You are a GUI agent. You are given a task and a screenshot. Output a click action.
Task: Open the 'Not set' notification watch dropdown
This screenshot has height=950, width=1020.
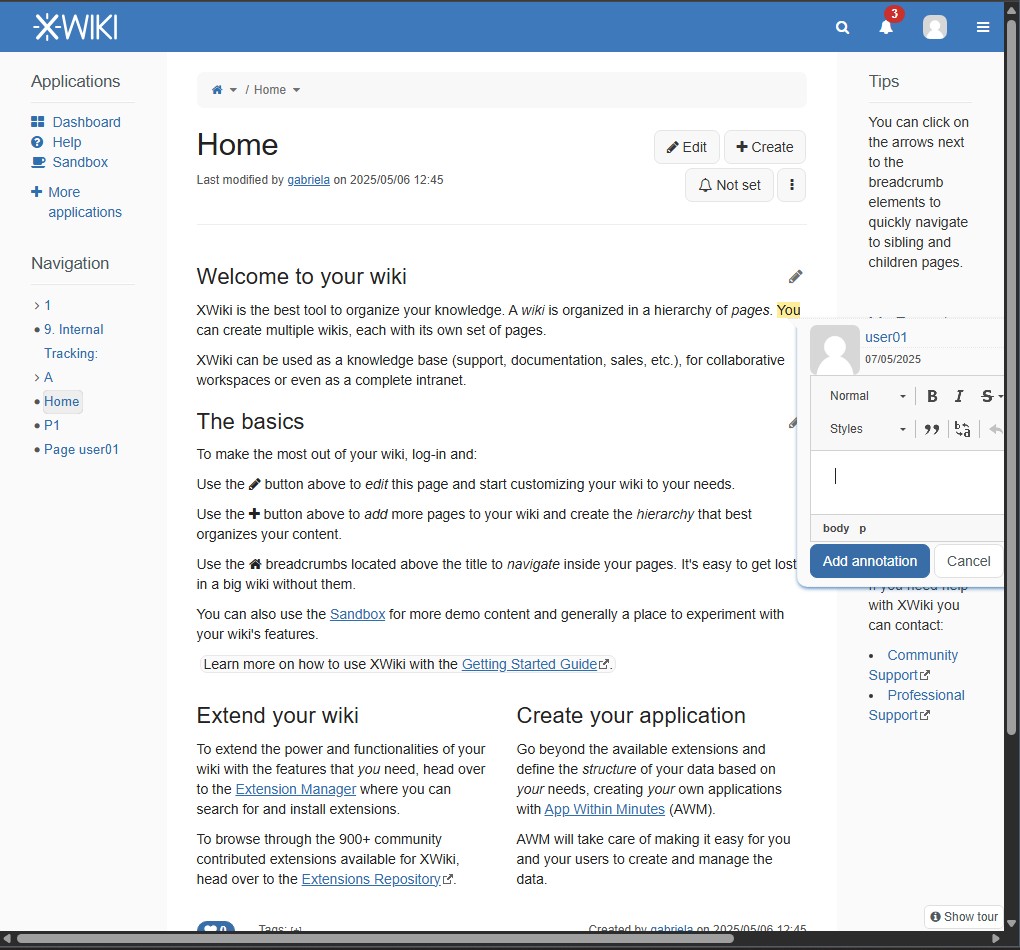(729, 185)
